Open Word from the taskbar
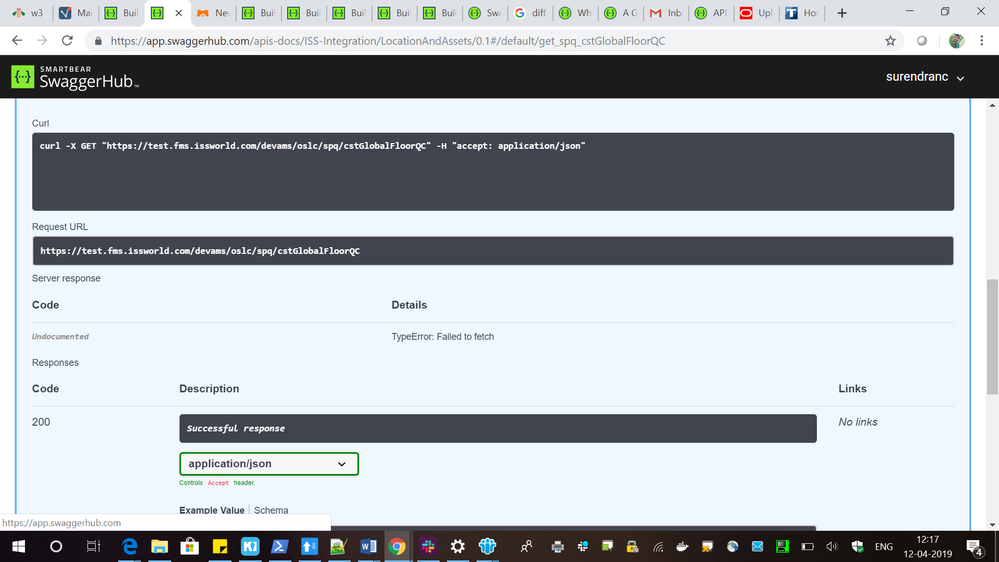 [x=367, y=546]
